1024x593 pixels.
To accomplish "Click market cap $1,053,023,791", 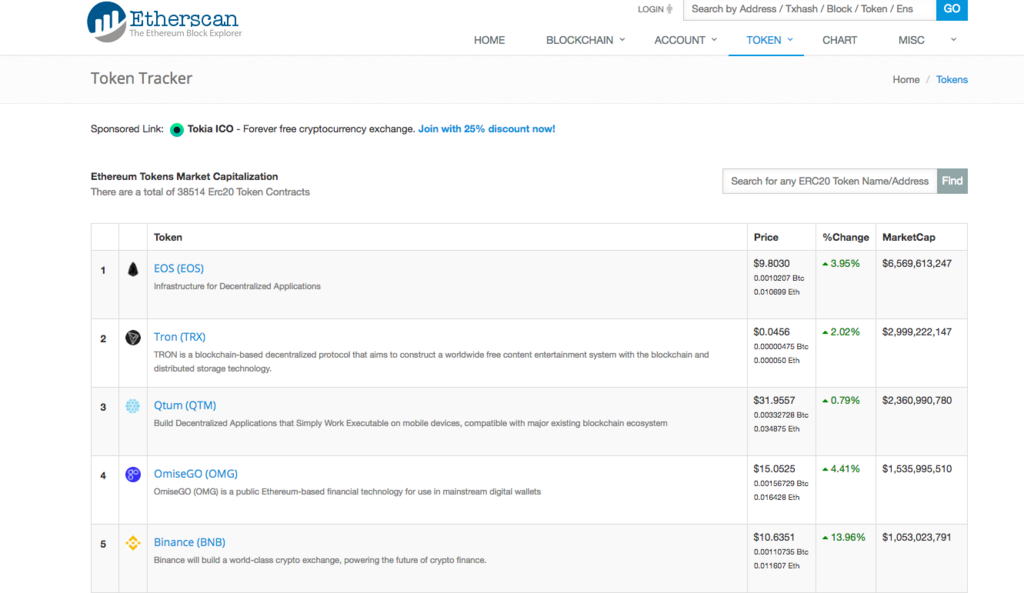I will [x=917, y=537].
